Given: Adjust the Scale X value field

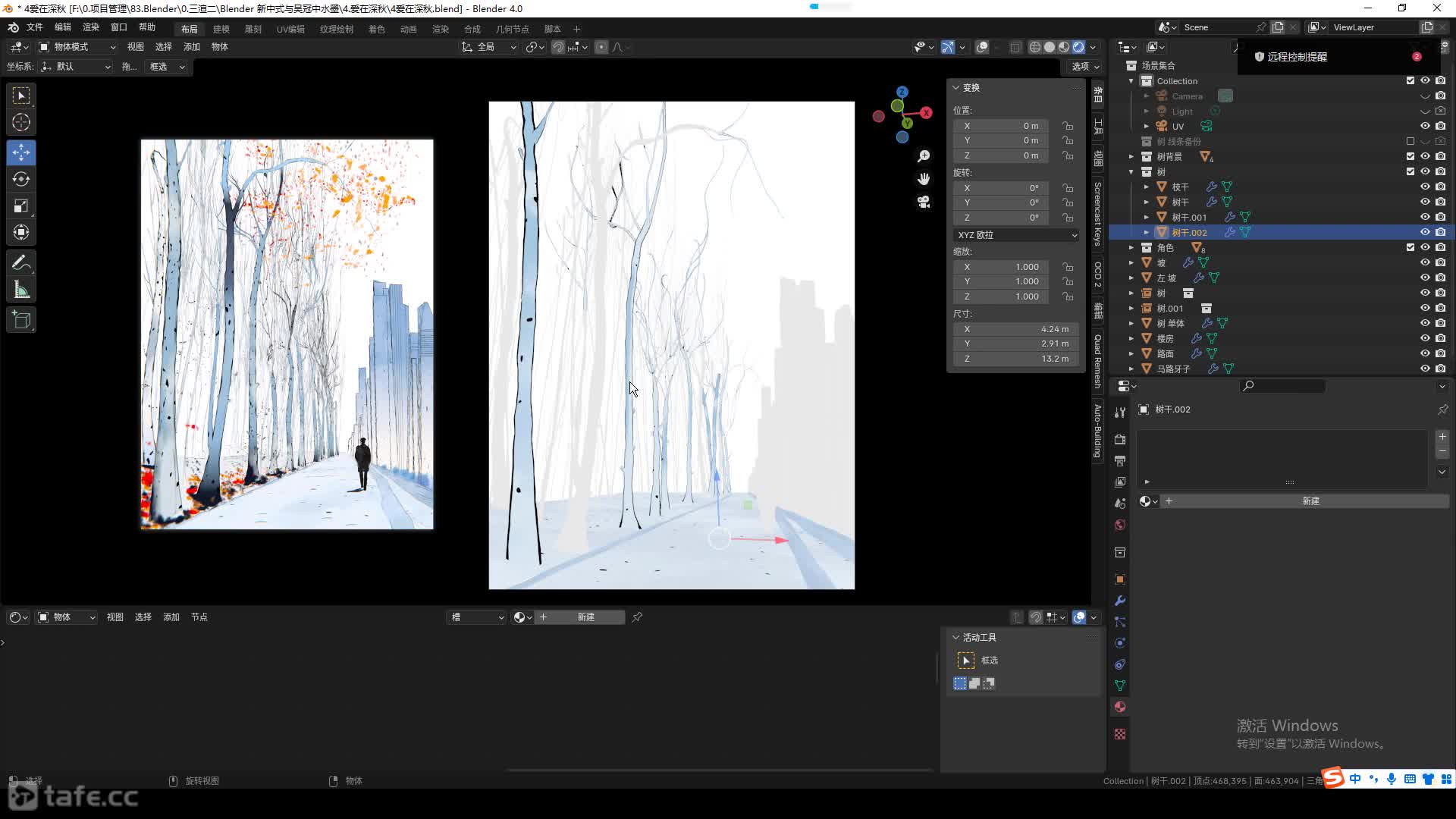Looking at the screenshot, I should [1000, 267].
